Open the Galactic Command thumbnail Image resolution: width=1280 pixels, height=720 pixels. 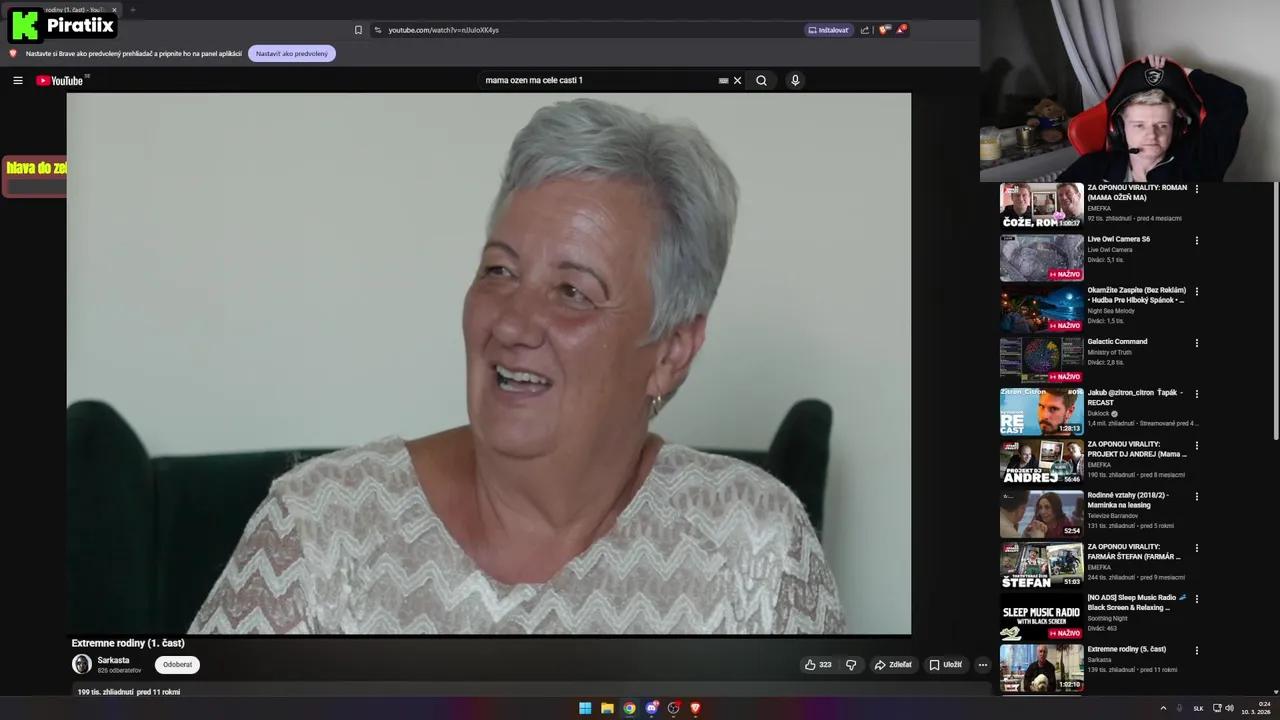pos(1041,360)
